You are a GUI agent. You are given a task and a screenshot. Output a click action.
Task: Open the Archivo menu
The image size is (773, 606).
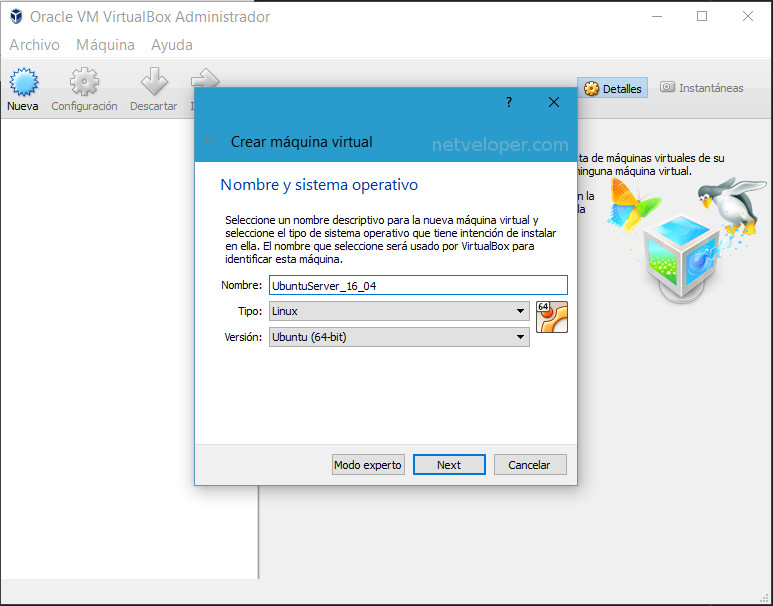point(35,45)
